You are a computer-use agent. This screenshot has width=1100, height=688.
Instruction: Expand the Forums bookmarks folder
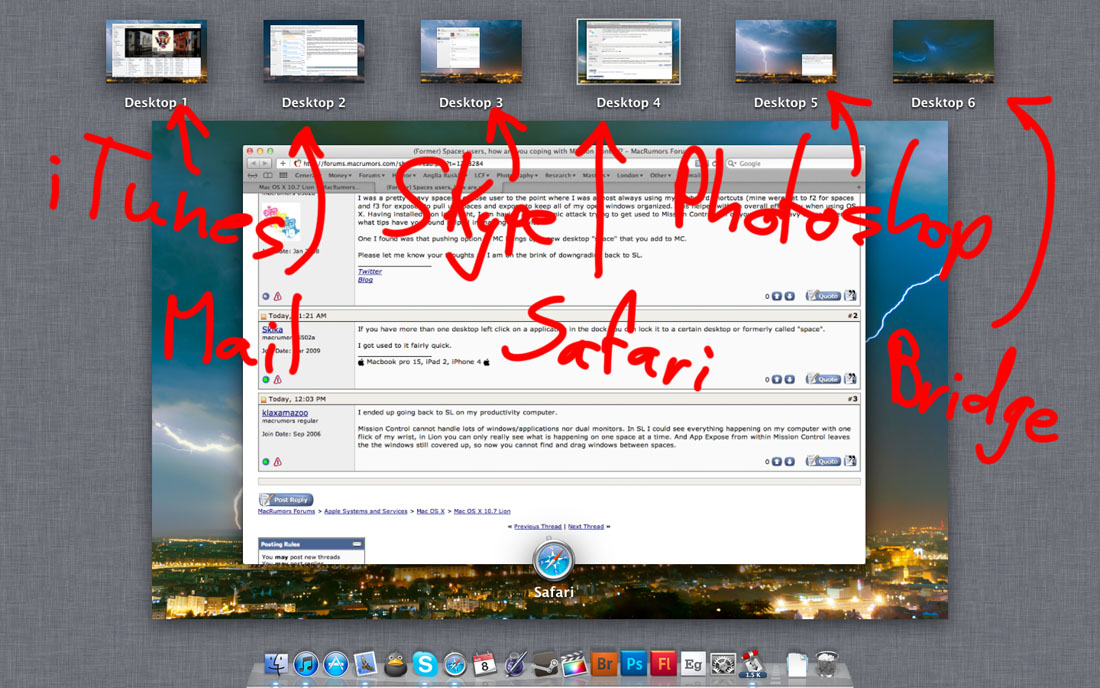(x=372, y=175)
